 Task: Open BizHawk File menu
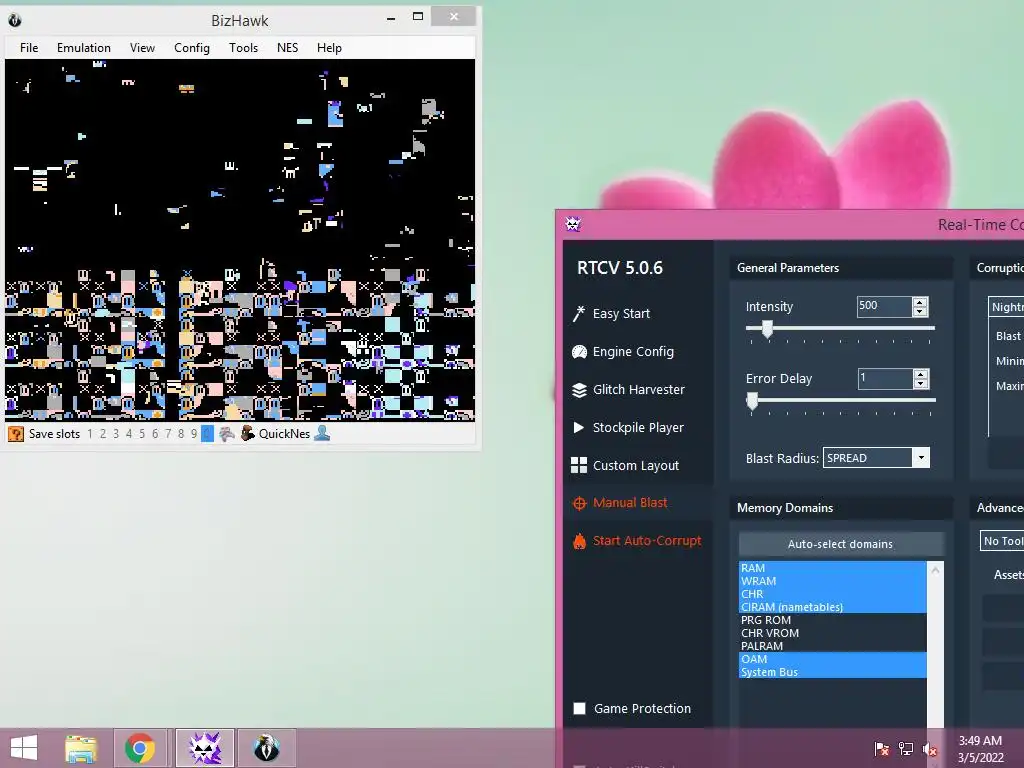tap(29, 48)
